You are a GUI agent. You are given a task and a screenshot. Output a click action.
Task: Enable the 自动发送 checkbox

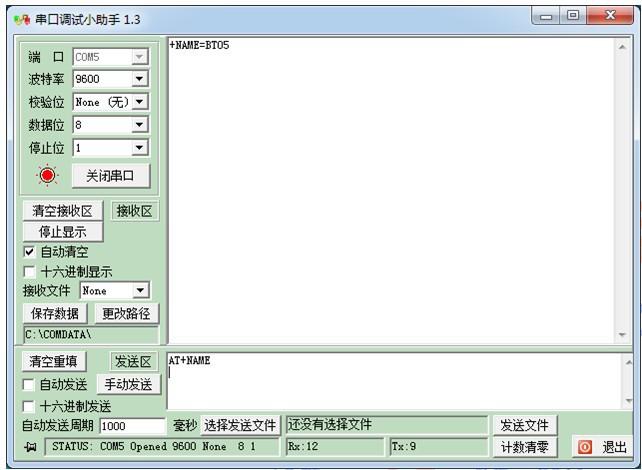[28, 384]
